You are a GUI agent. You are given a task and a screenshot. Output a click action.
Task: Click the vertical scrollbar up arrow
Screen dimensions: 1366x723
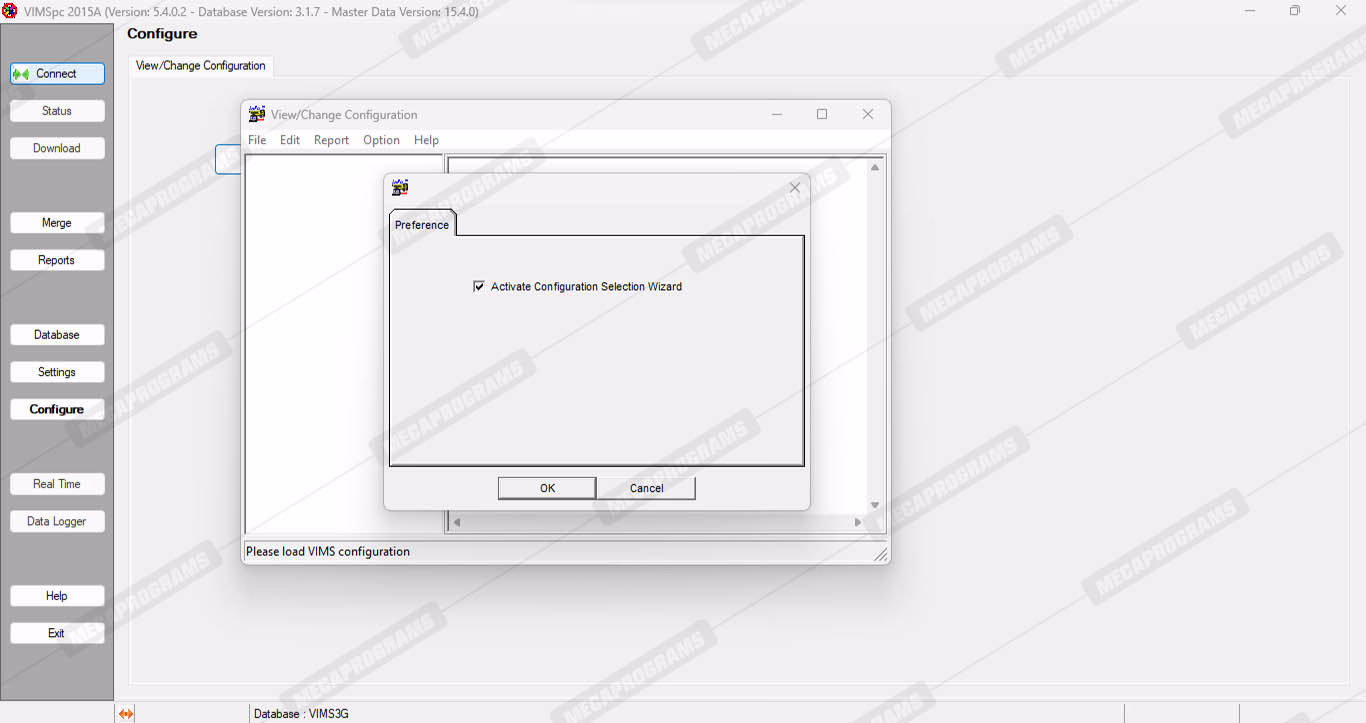(875, 167)
